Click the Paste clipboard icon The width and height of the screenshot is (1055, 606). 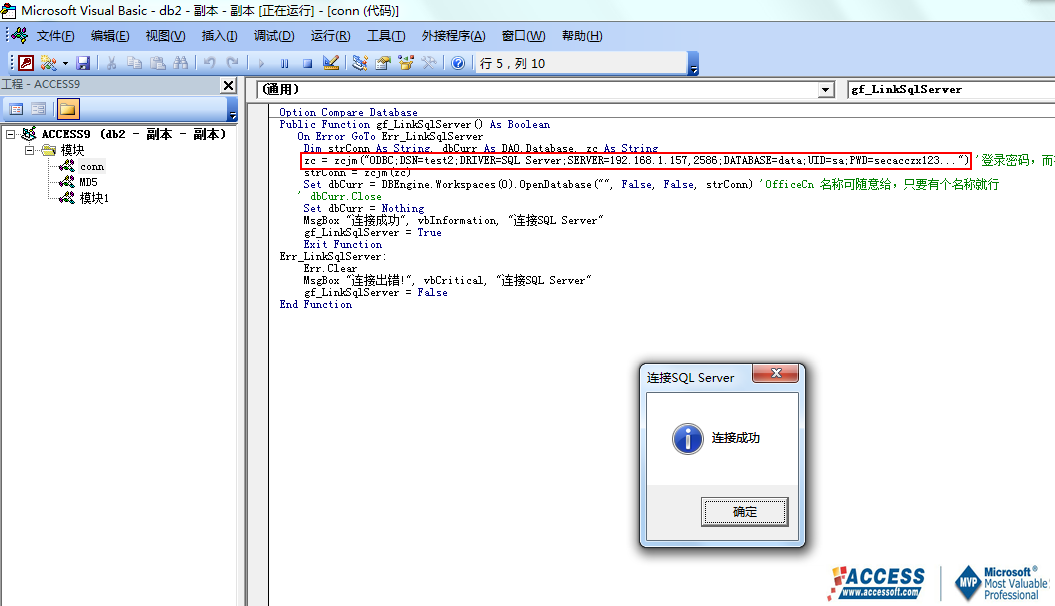point(157,63)
